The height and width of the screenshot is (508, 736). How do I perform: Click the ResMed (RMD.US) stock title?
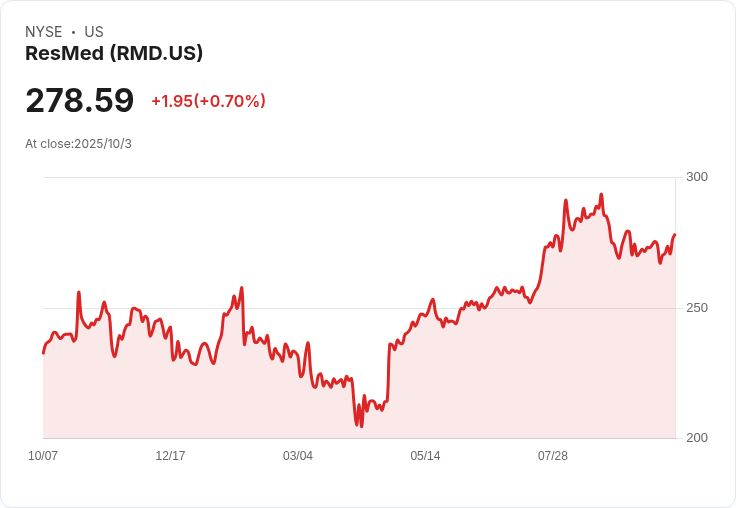point(114,54)
